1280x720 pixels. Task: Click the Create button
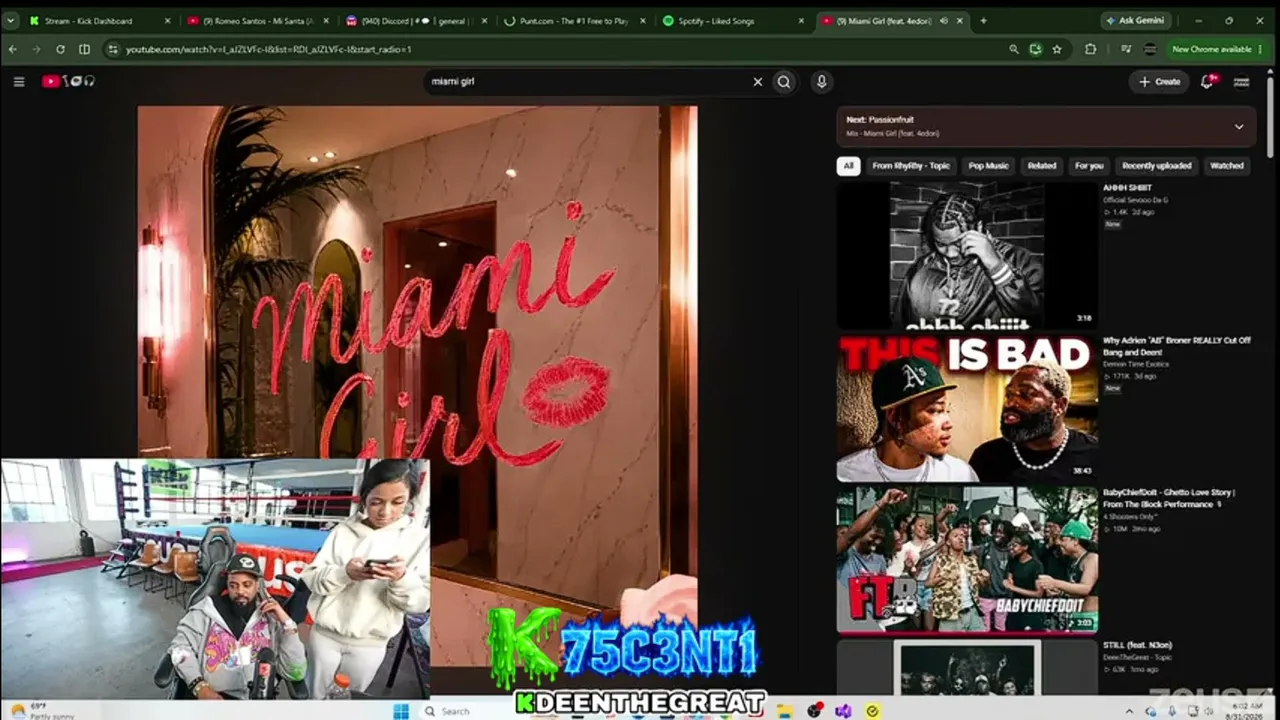tap(1160, 82)
